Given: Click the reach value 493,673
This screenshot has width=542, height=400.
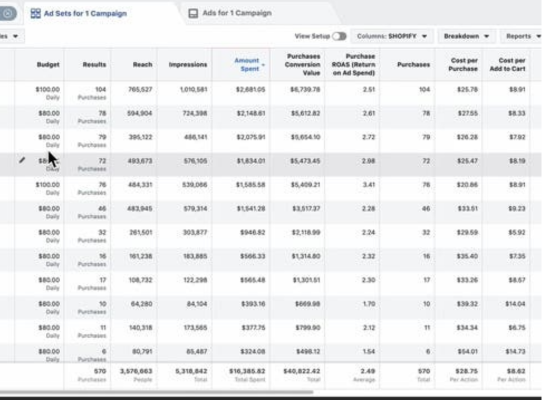Looking at the screenshot, I should coord(140,161).
